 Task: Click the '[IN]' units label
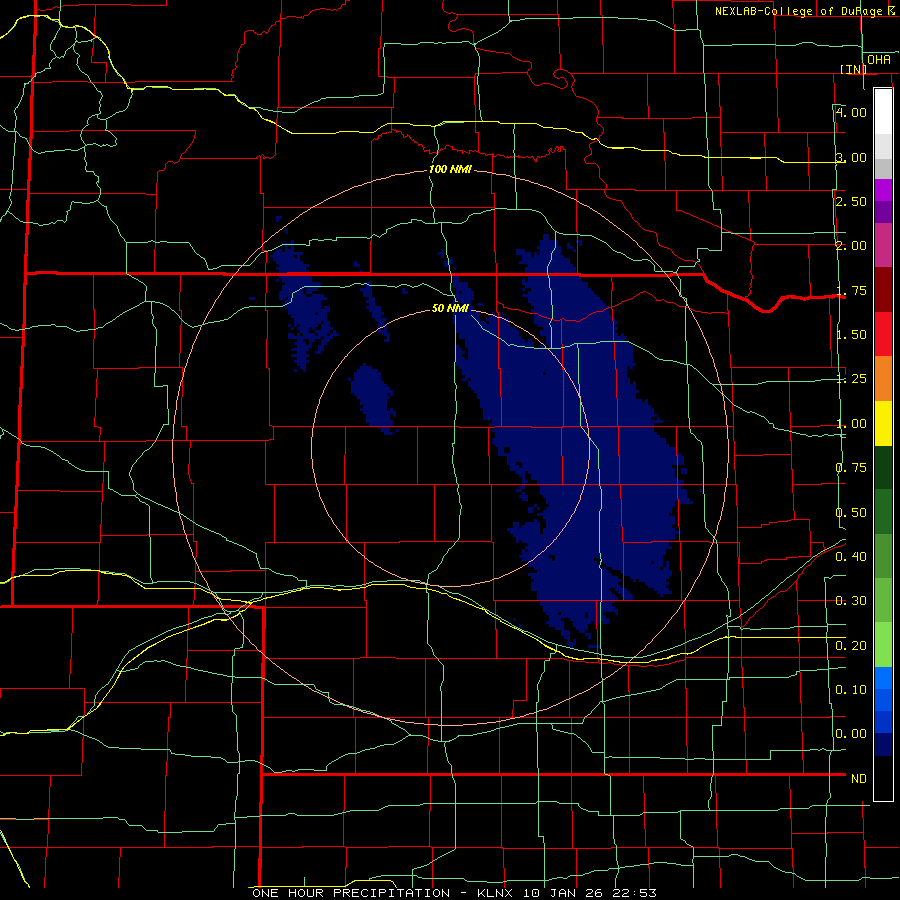(x=853, y=69)
